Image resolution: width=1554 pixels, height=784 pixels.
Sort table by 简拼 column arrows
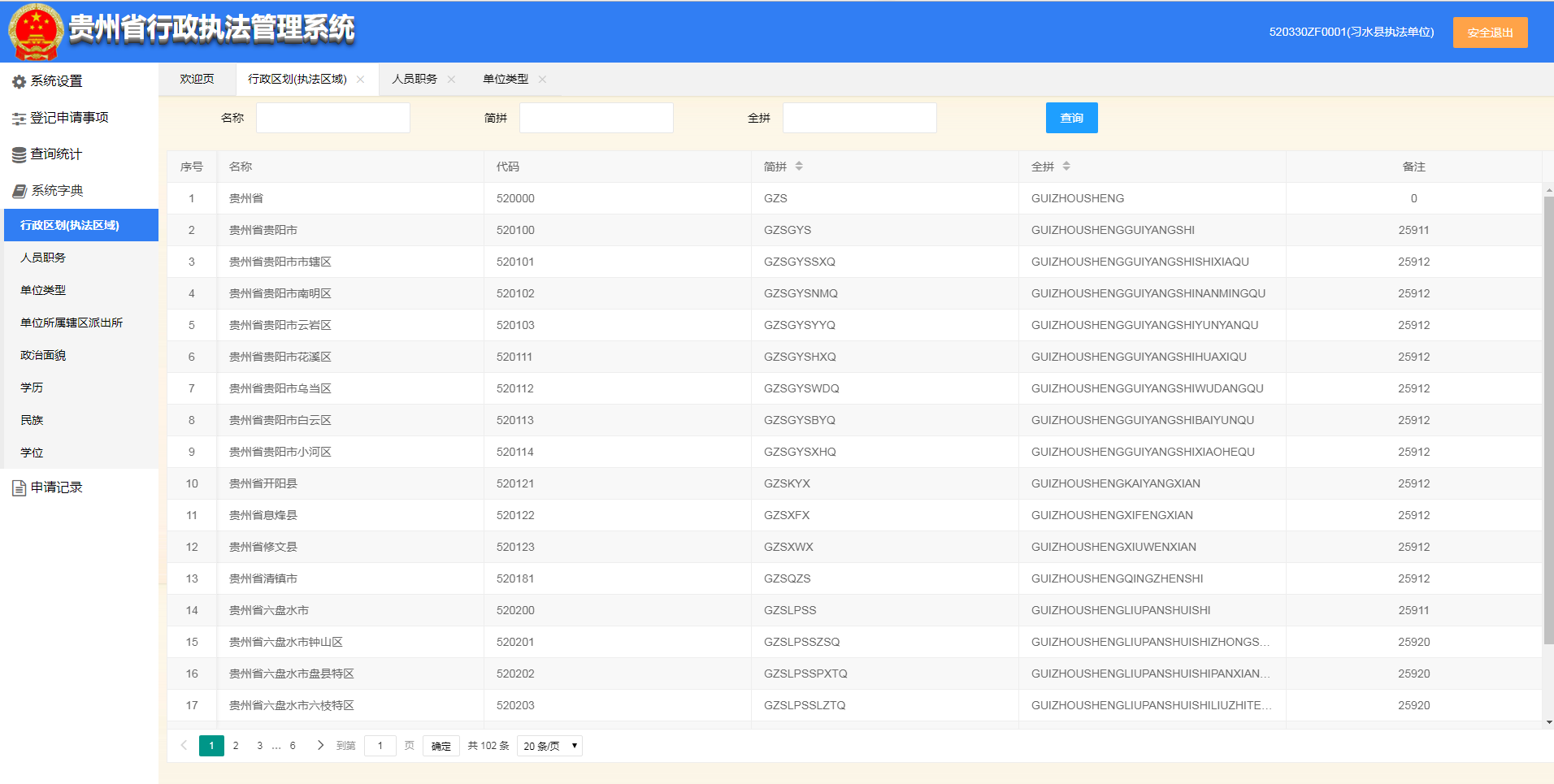point(799,166)
